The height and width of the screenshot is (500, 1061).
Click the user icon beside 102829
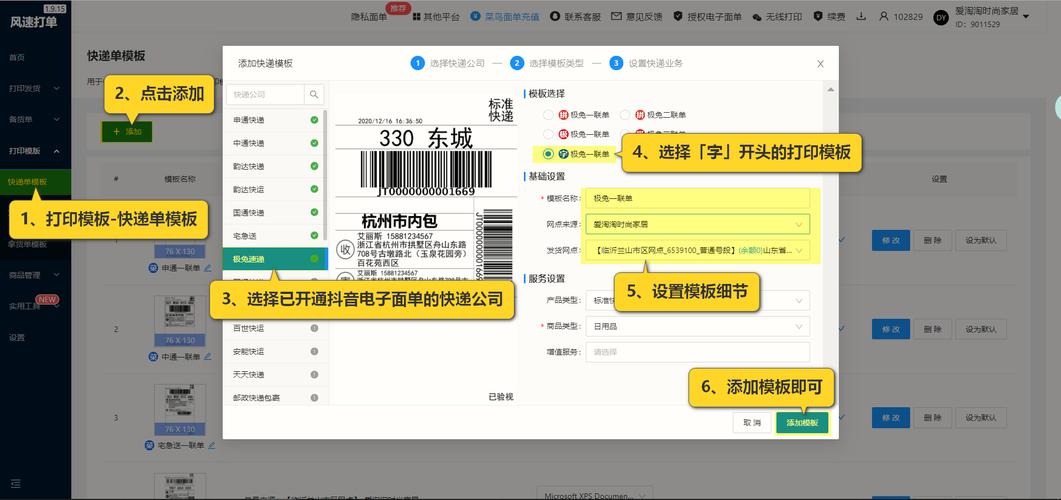(883, 16)
